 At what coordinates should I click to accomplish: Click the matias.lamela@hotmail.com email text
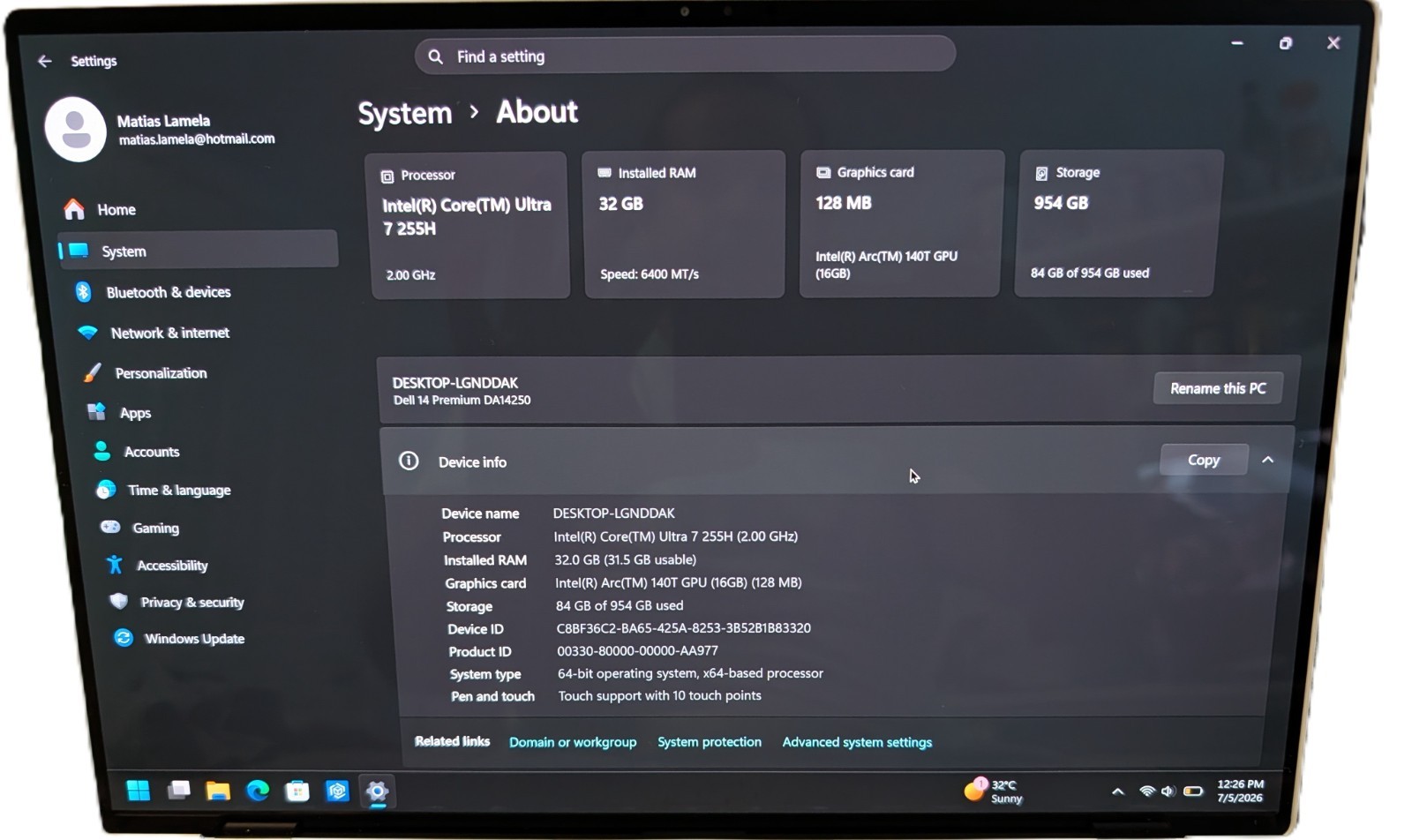197,139
